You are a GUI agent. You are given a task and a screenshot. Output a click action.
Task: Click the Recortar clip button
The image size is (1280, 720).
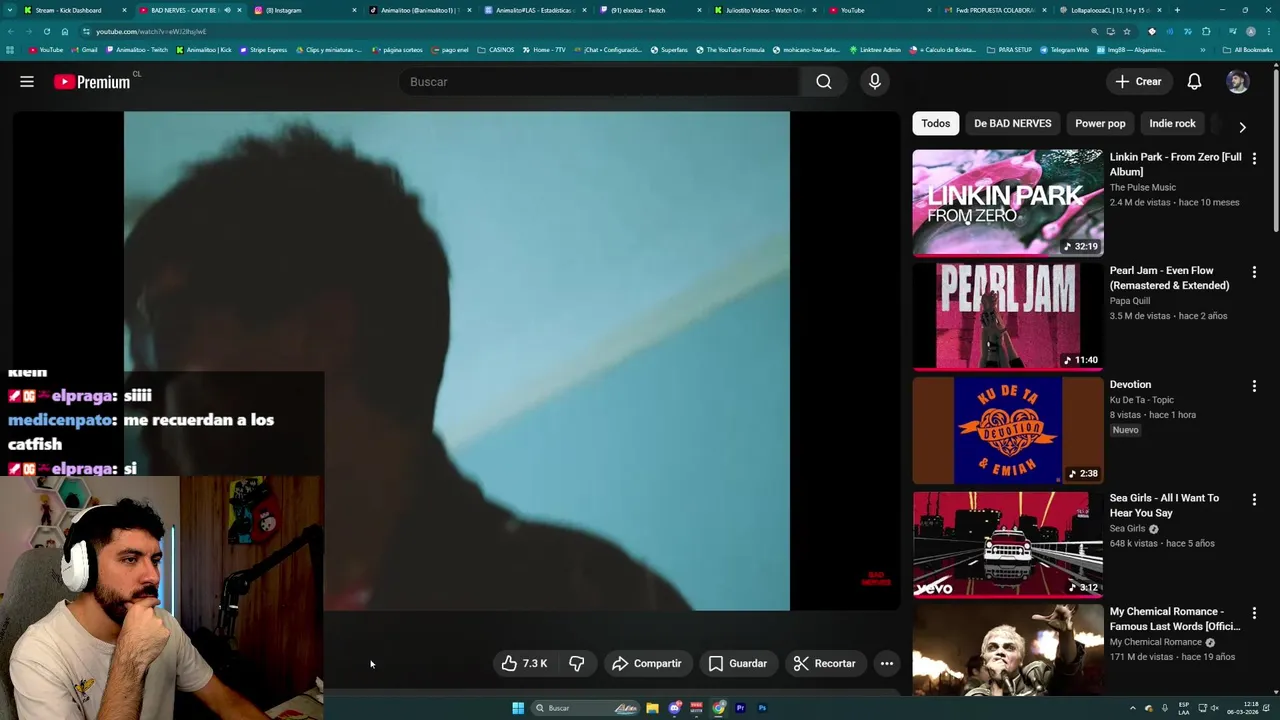824,663
